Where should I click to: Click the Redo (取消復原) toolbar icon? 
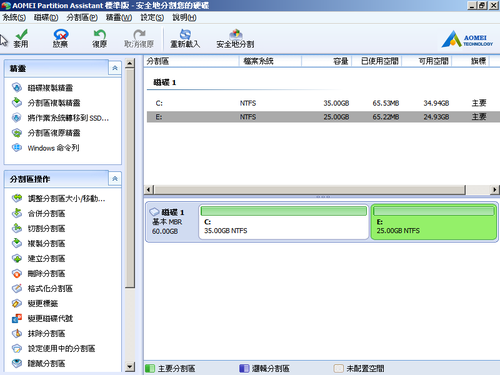[x=139, y=34]
